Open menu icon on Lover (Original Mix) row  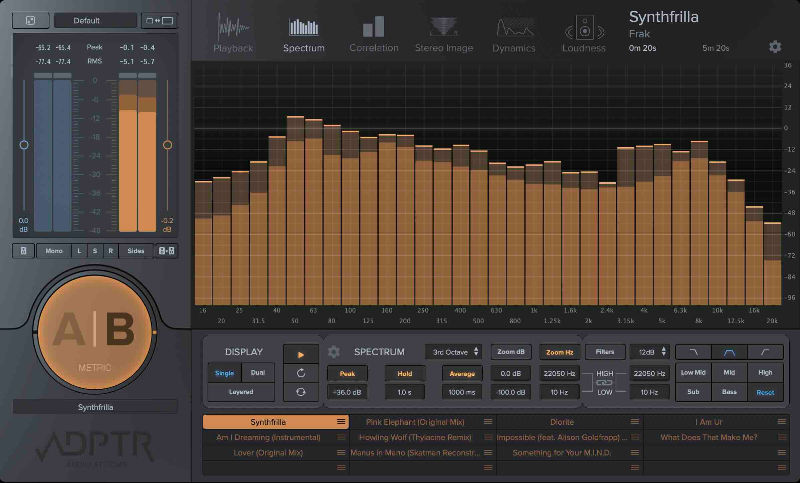(341, 452)
